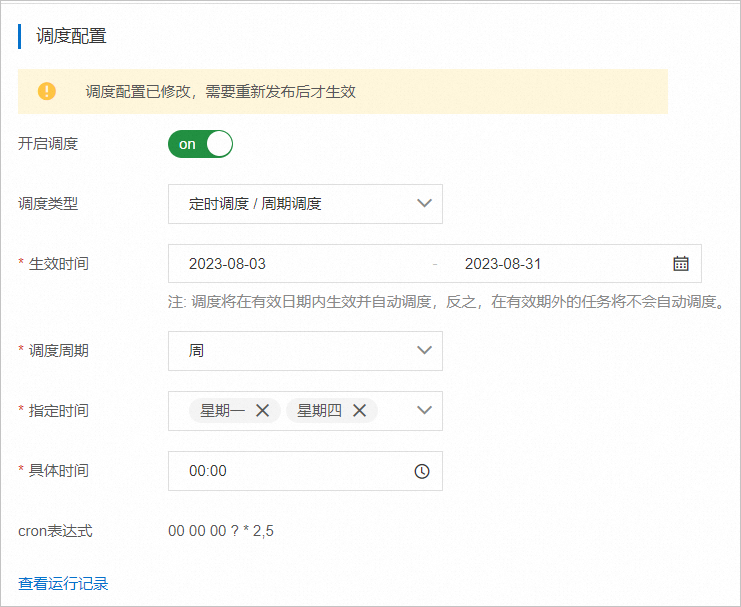This screenshot has height=607, width=741.
Task: Remove the 星期一 tag
Action: 263,410
